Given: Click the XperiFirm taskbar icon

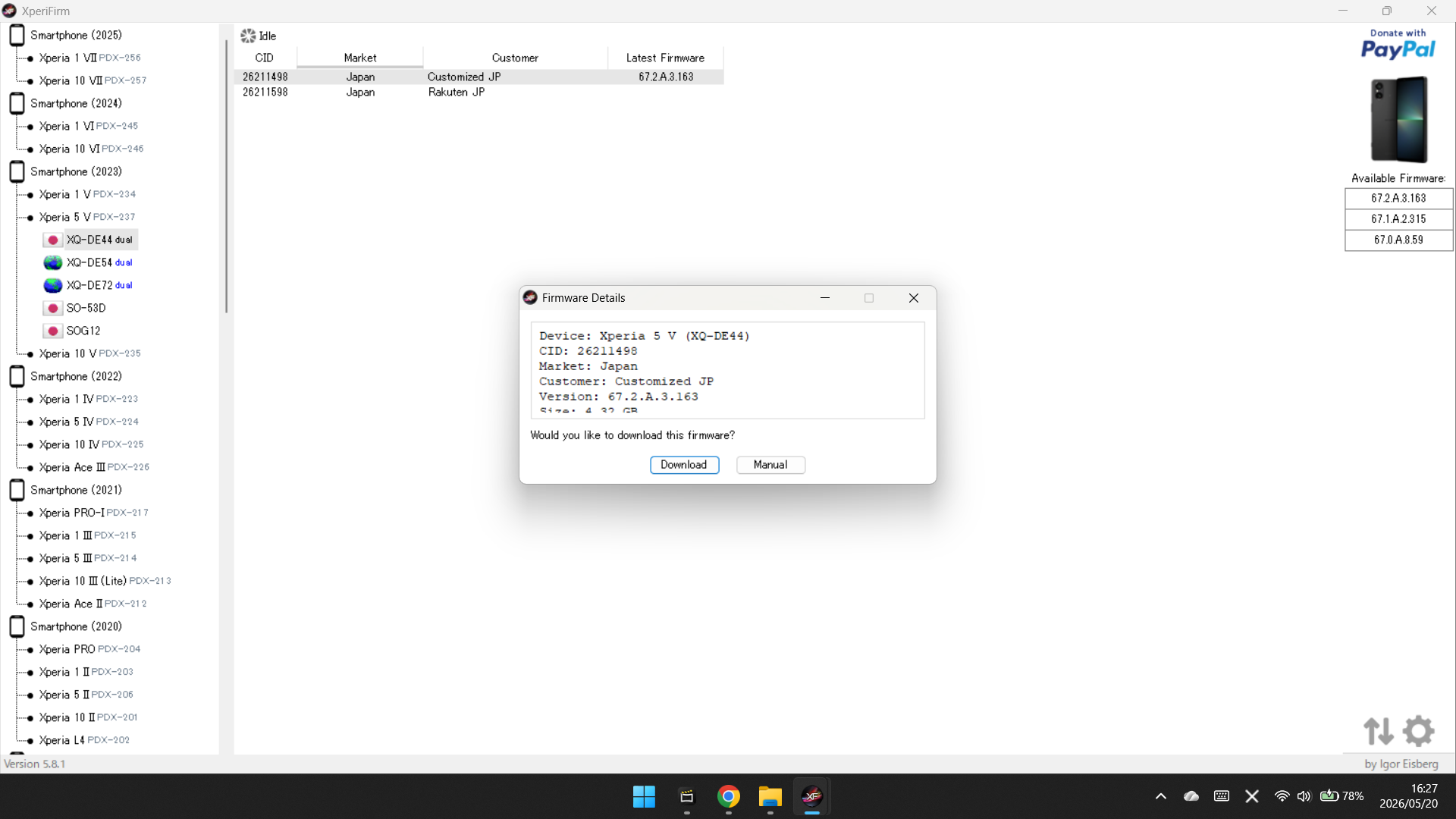Looking at the screenshot, I should pos(812,796).
